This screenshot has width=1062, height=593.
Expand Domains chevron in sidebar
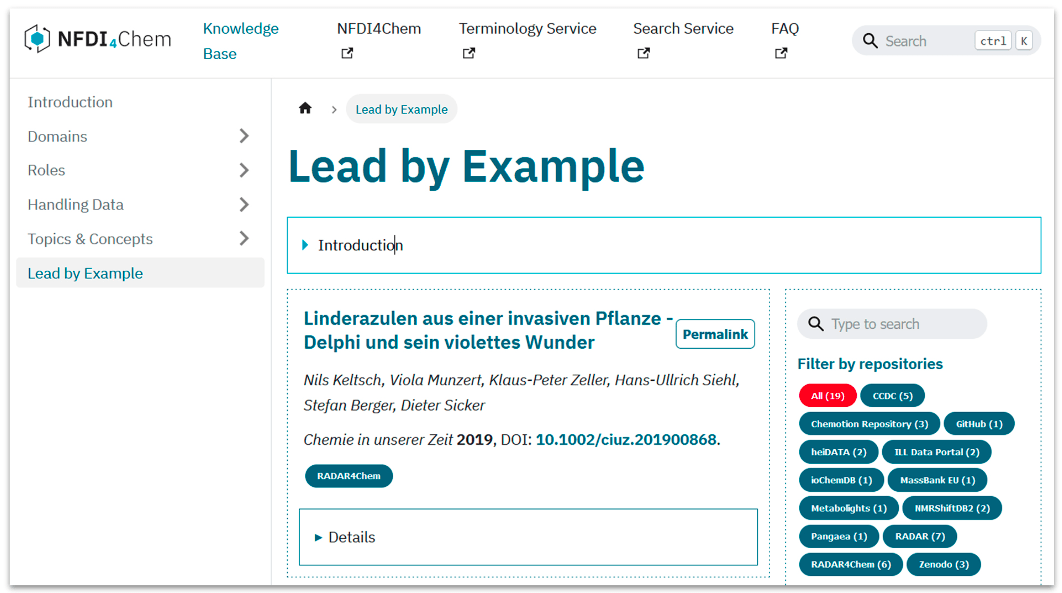[245, 136]
